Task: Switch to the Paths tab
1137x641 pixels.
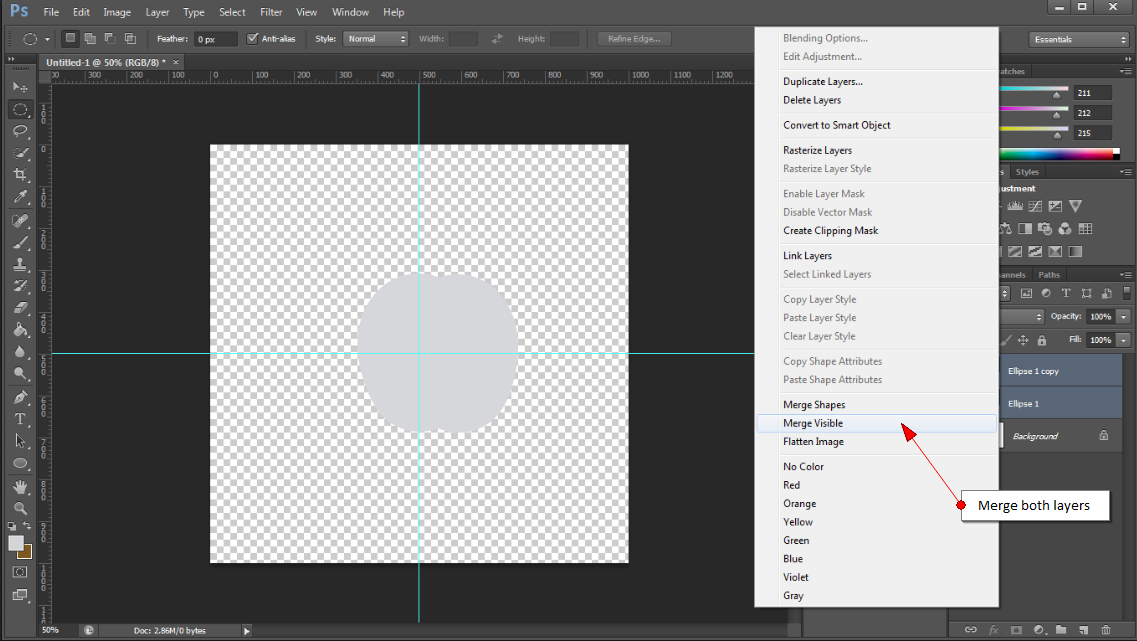Action: coord(1048,274)
